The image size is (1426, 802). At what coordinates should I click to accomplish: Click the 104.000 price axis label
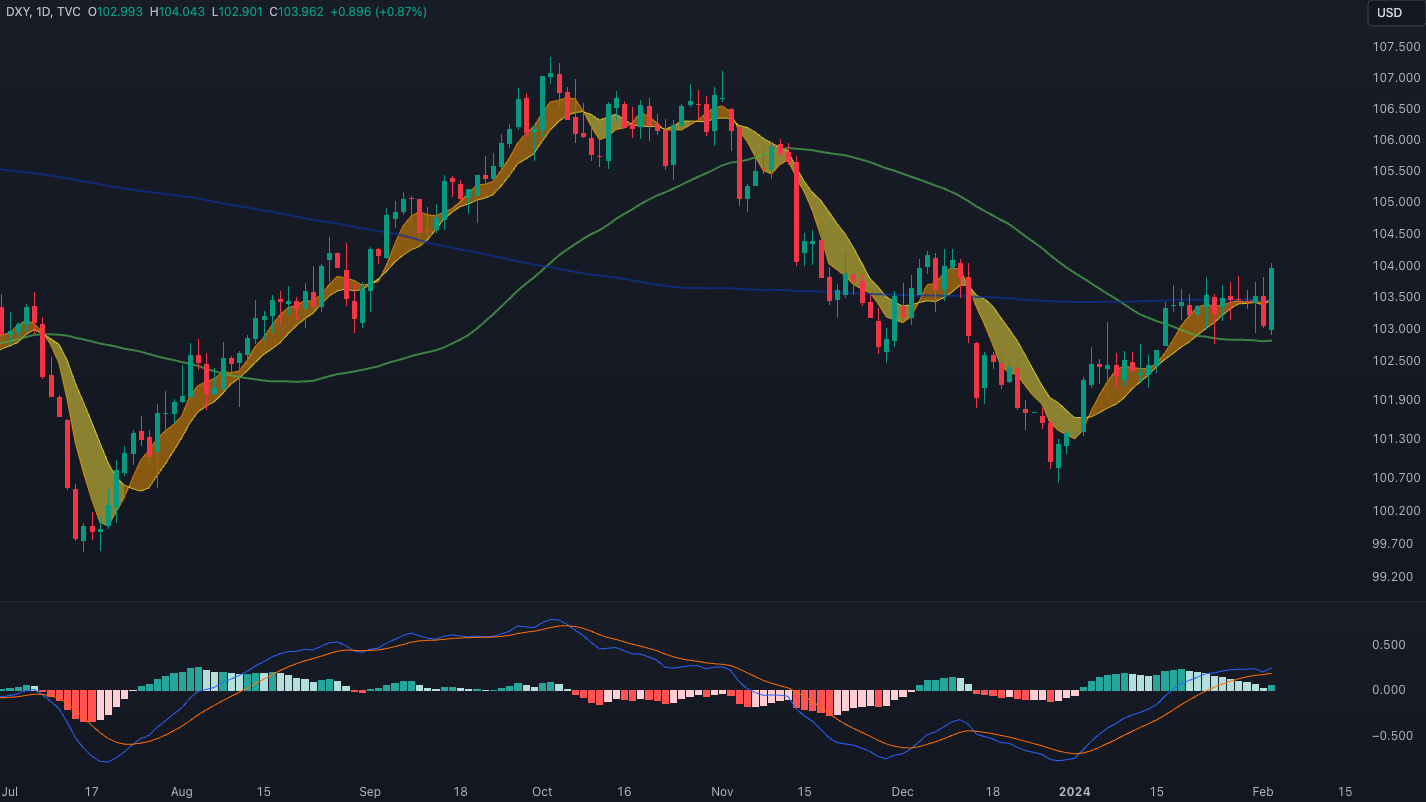[1396, 265]
